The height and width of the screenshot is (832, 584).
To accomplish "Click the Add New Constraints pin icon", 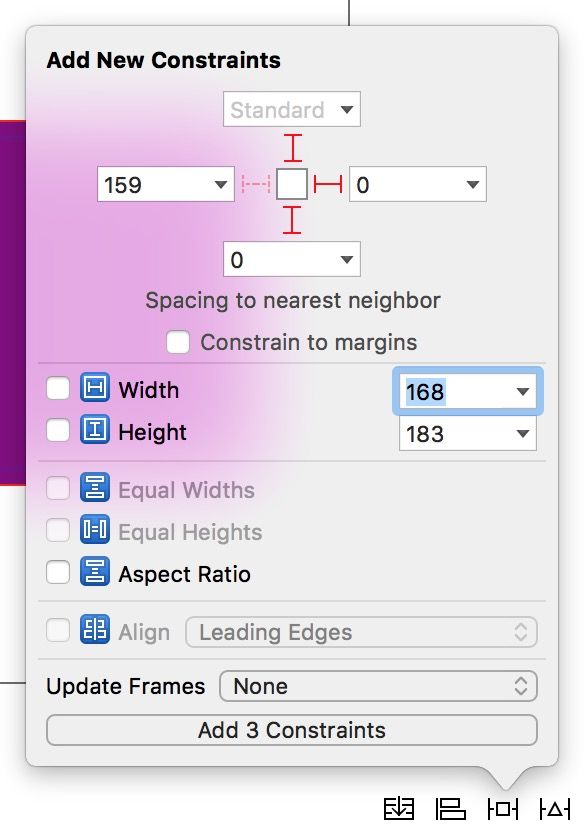I will 502,809.
